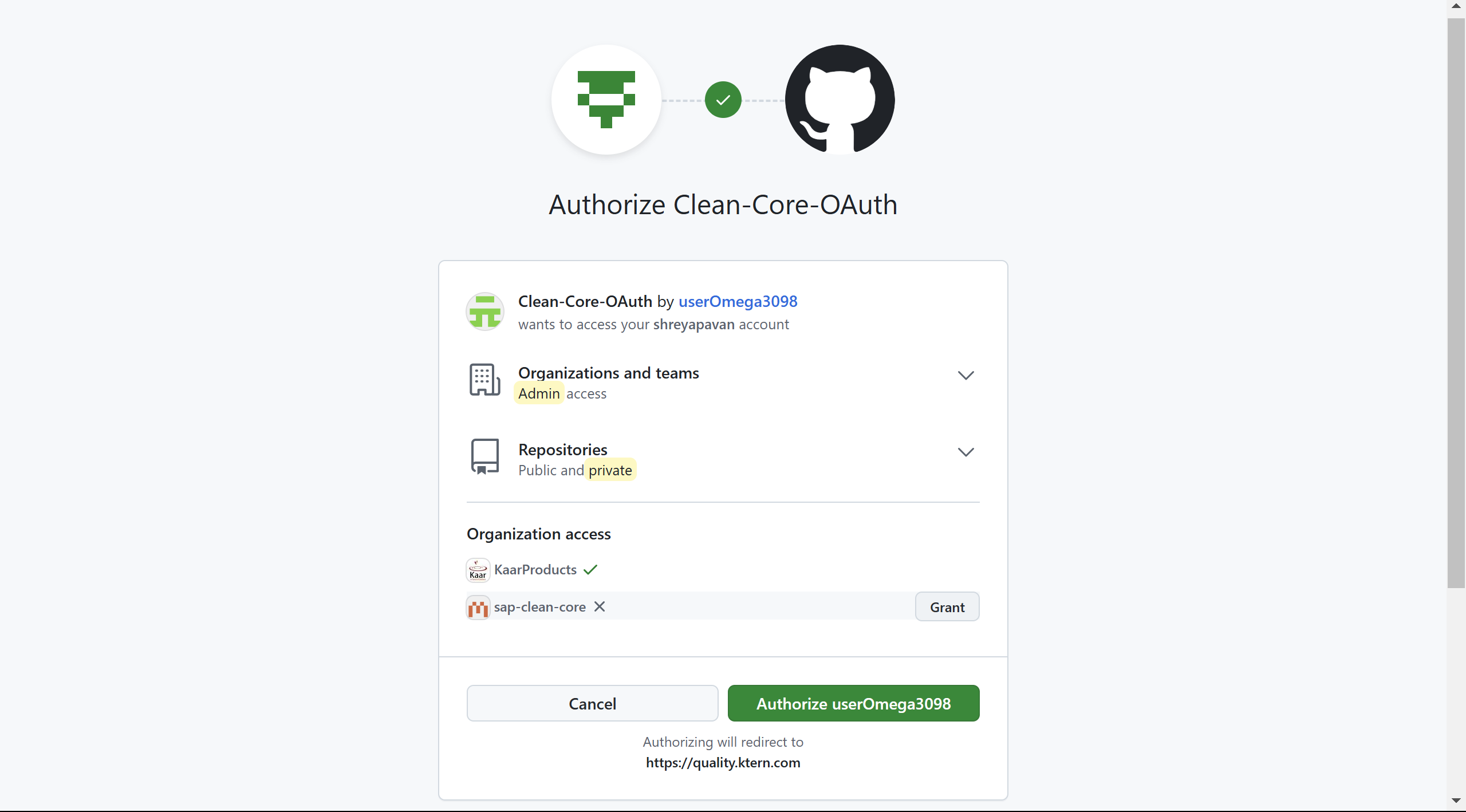The width and height of the screenshot is (1466, 812).
Task: Click the highlighted private label
Action: pyautogui.click(x=610, y=470)
